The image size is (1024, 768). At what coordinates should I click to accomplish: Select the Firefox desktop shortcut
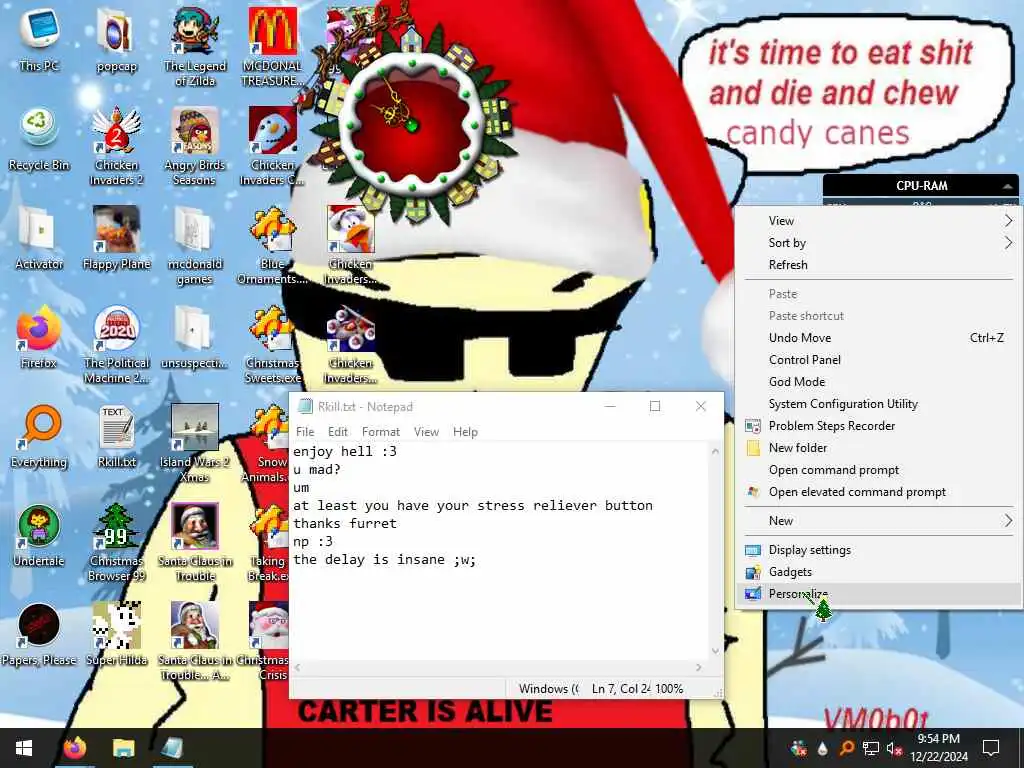pyautogui.click(x=39, y=337)
